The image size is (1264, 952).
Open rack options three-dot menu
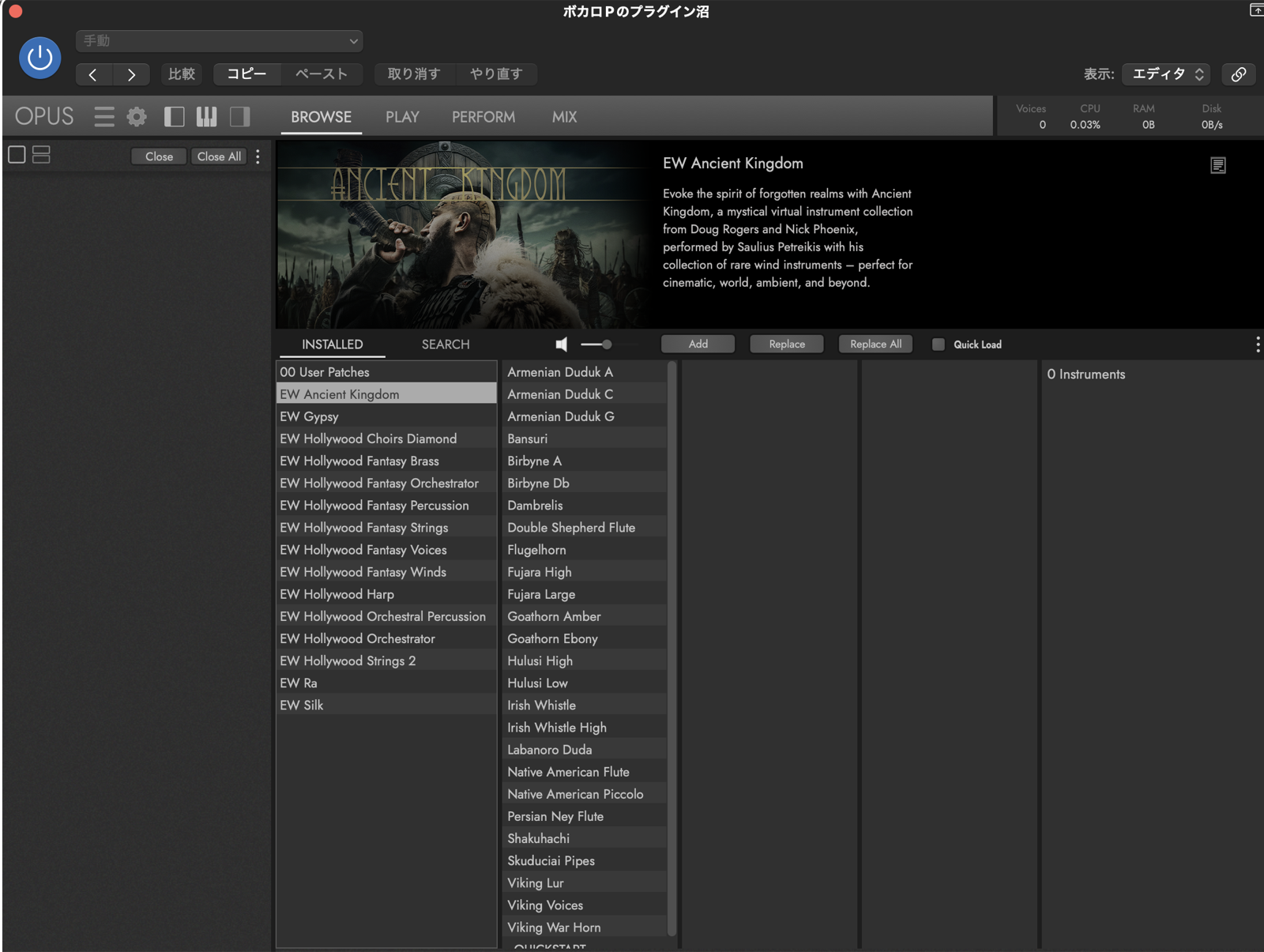(258, 156)
